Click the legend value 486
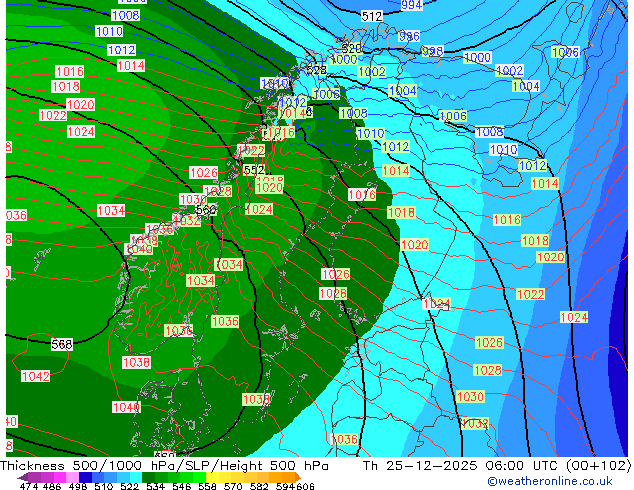 pos(52,486)
